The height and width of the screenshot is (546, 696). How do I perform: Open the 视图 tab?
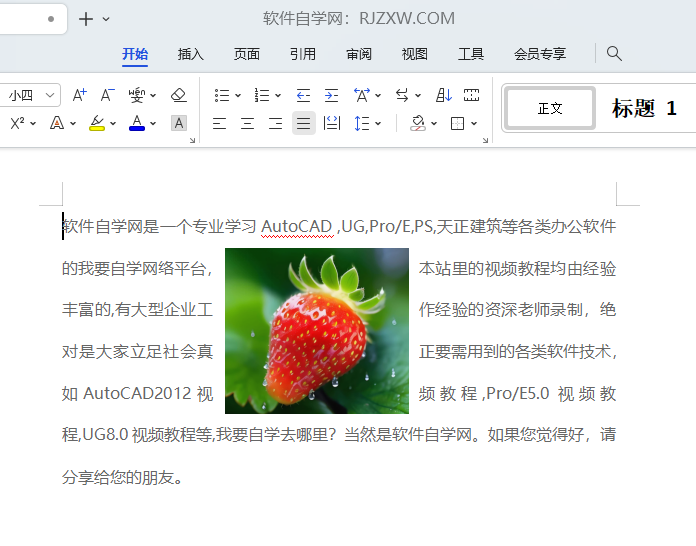415,54
